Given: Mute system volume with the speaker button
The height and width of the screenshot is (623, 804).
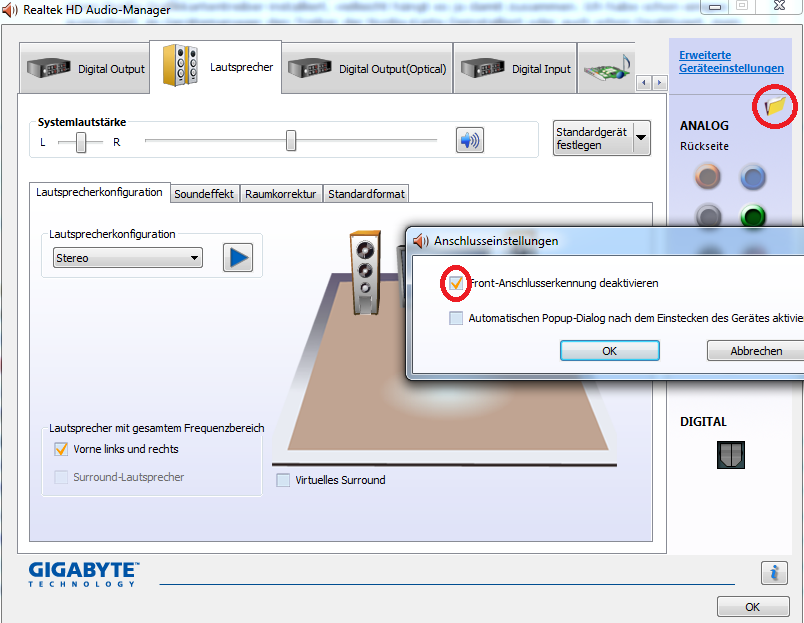Looking at the screenshot, I should (x=470, y=140).
